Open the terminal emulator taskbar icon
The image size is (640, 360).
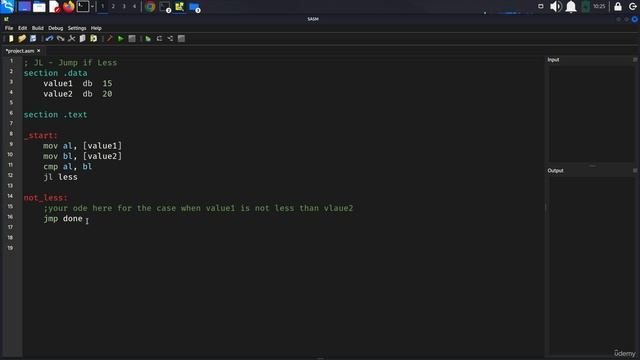tap(83, 7)
